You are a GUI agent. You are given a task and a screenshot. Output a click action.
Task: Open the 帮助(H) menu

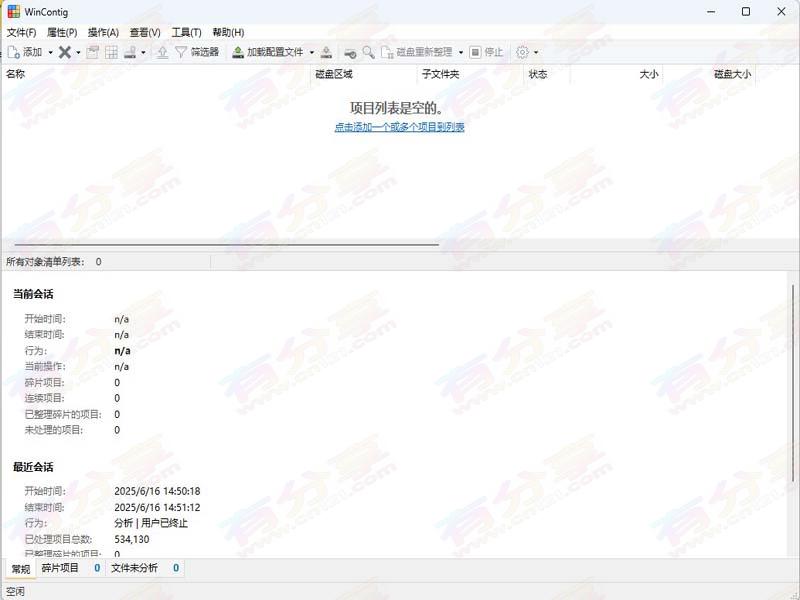pyautogui.click(x=228, y=32)
